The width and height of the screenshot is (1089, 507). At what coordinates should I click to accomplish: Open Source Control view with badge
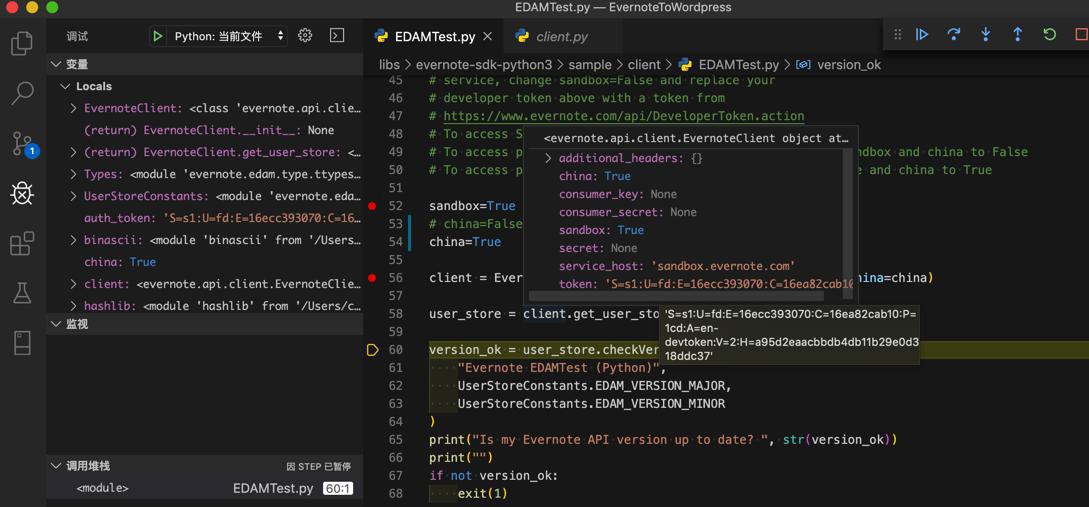coord(24,144)
